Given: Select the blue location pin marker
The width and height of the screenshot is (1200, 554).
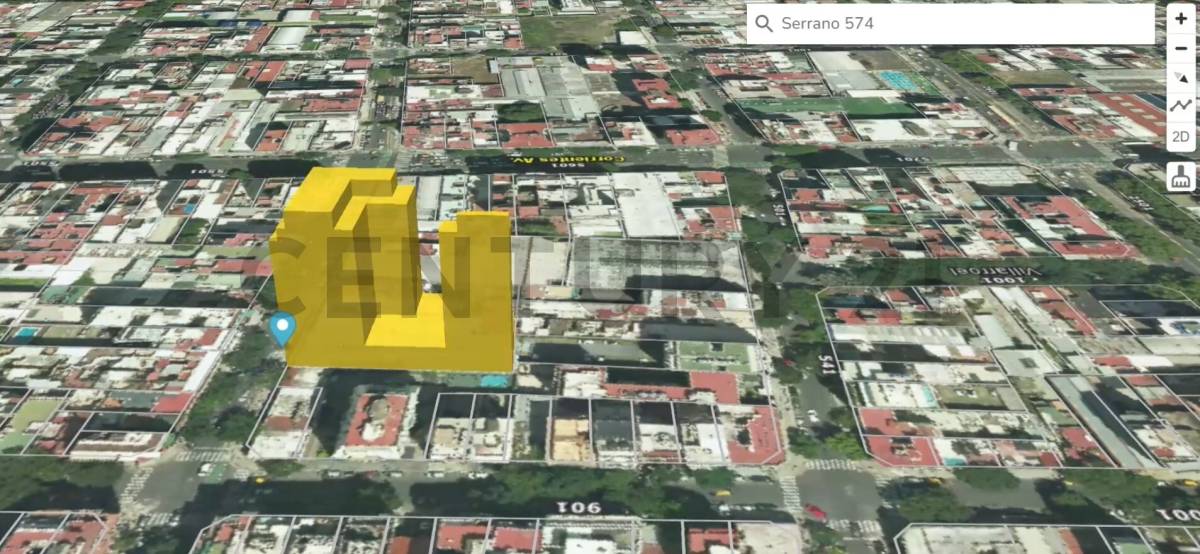Looking at the screenshot, I should click(x=283, y=327).
